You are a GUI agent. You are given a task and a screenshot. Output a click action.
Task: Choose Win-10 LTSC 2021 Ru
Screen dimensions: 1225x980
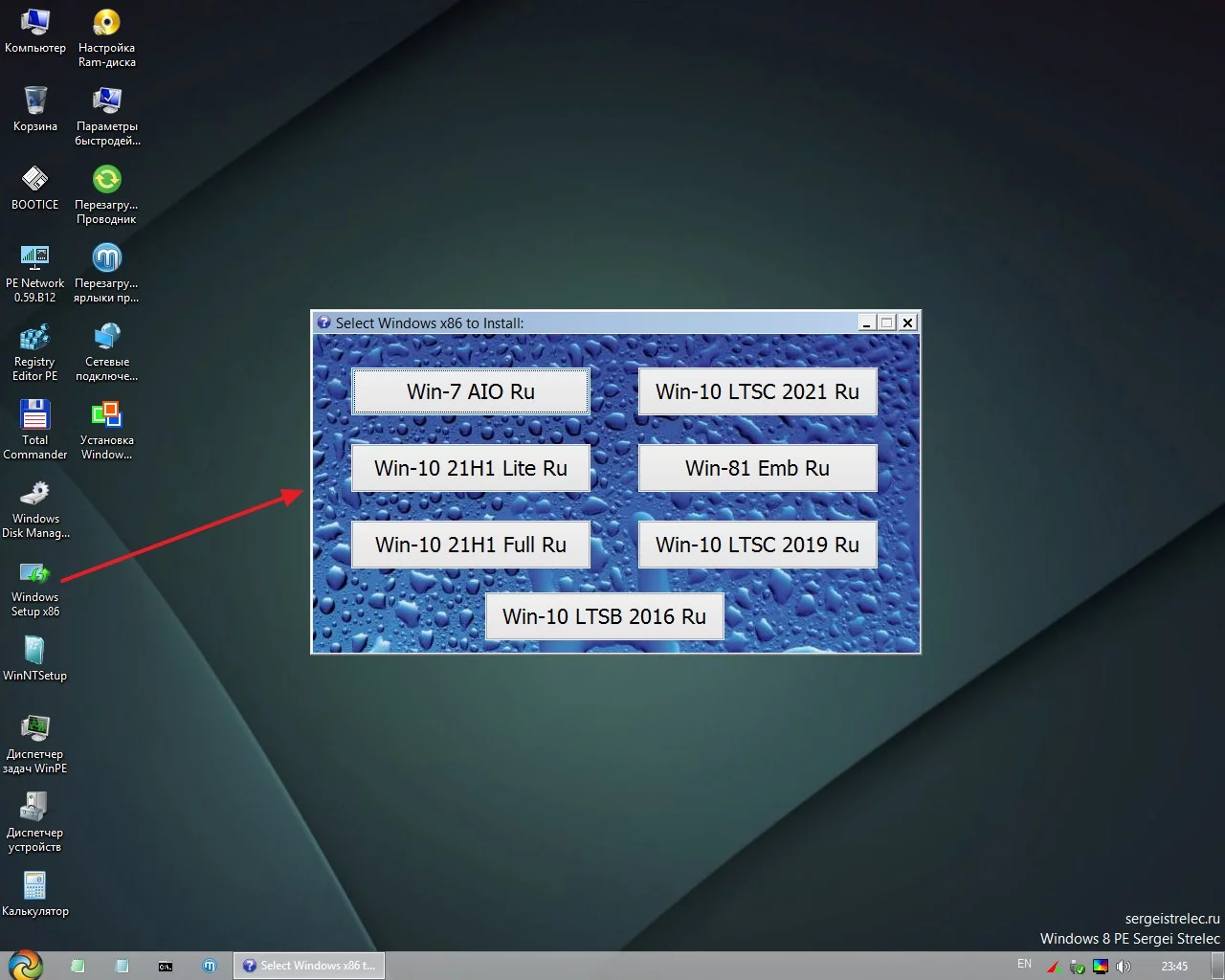click(758, 391)
